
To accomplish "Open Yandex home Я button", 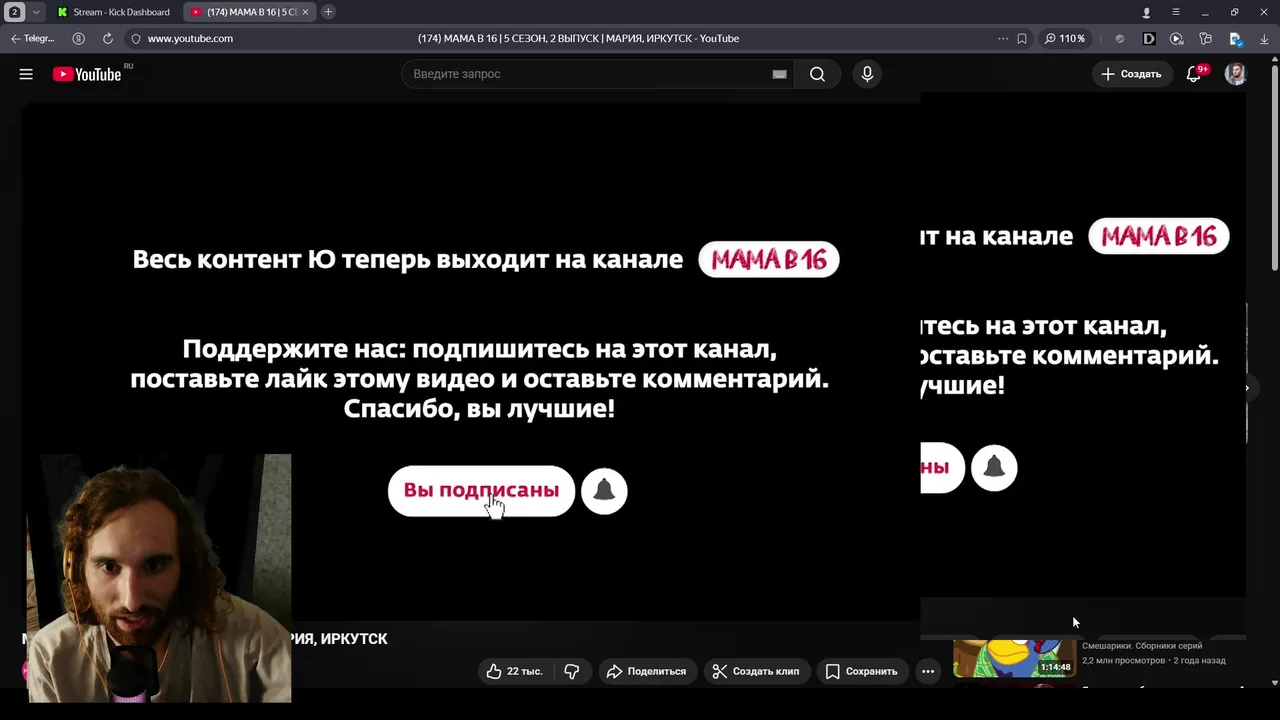I will coord(79,39).
